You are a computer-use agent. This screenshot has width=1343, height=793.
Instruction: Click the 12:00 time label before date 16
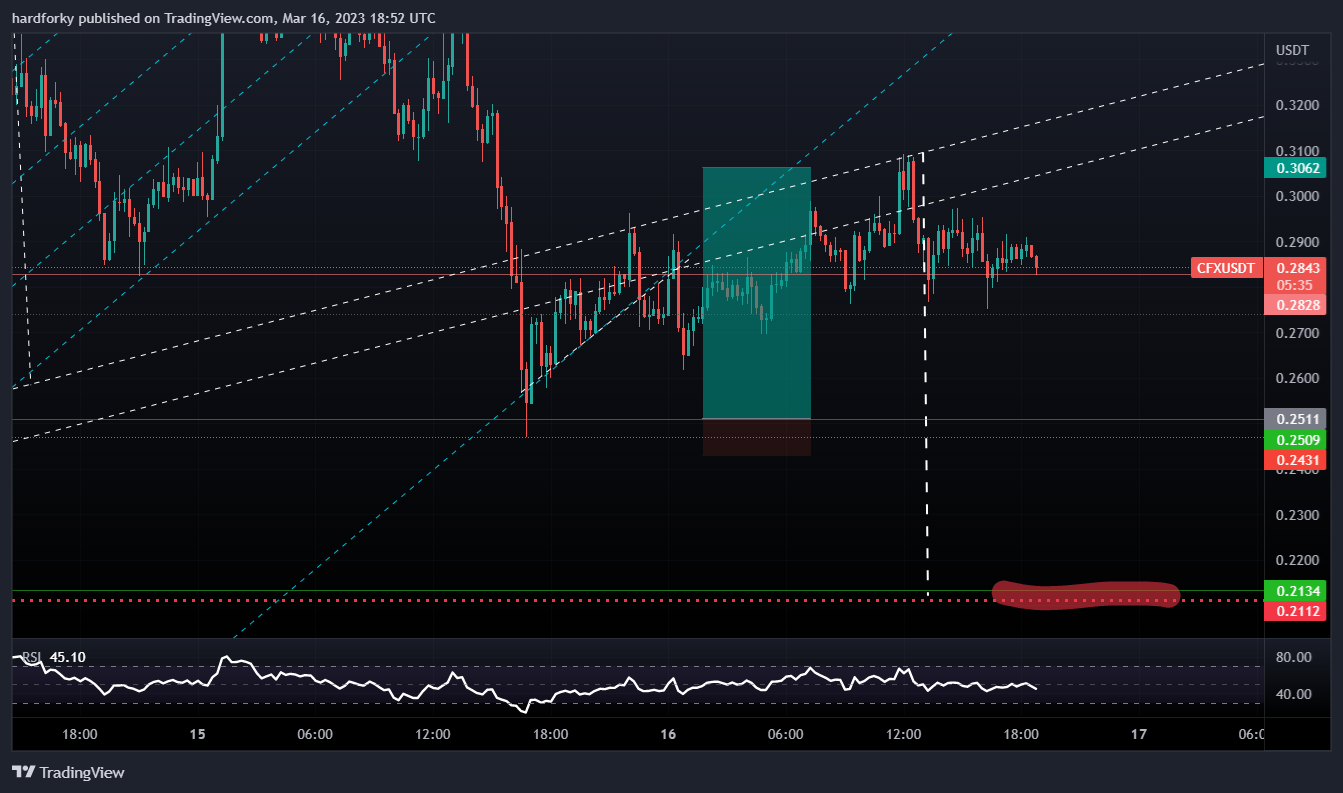pyautogui.click(x=432, y=734)
